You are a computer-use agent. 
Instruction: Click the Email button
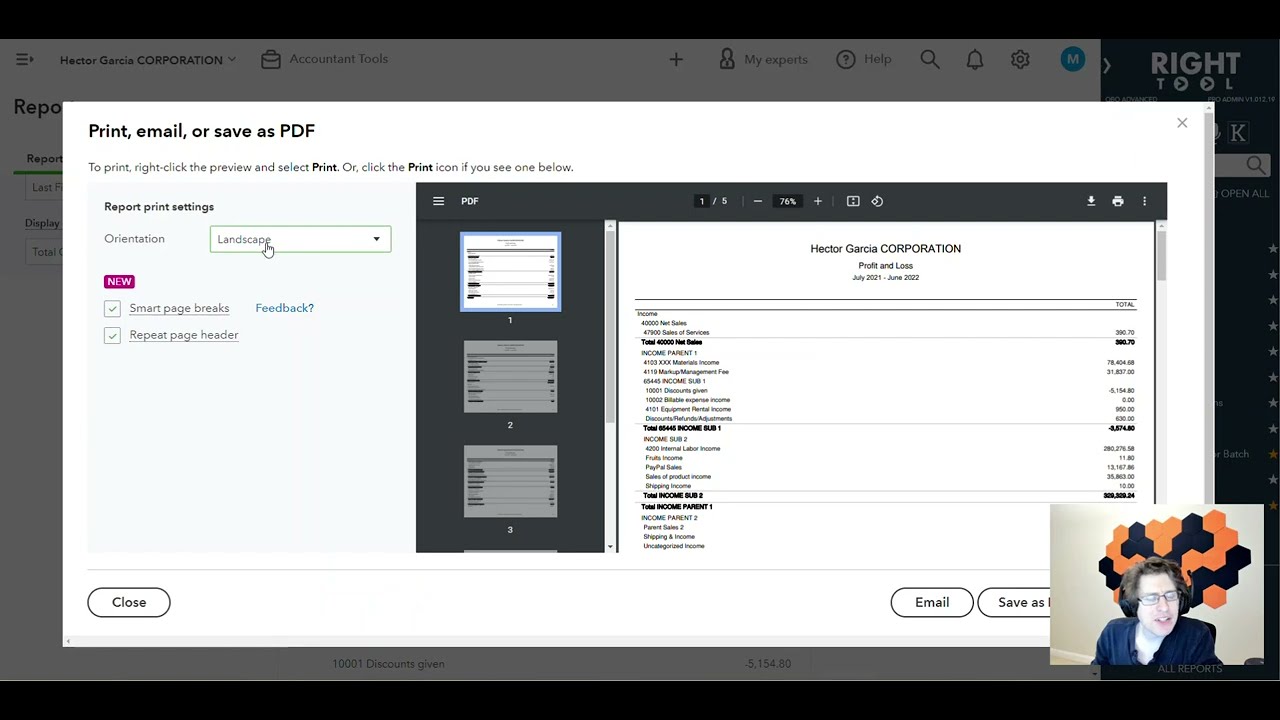click(932, 602)
